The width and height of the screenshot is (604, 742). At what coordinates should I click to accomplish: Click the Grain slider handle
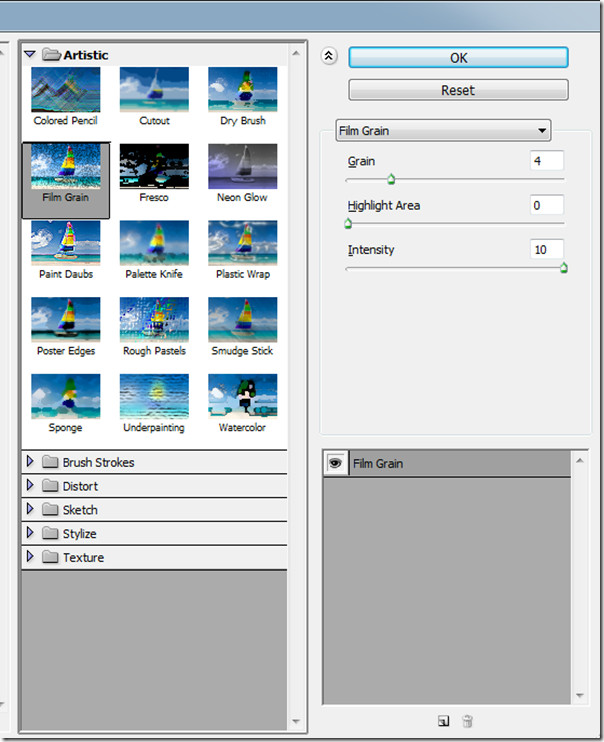[x=391, y=179]
